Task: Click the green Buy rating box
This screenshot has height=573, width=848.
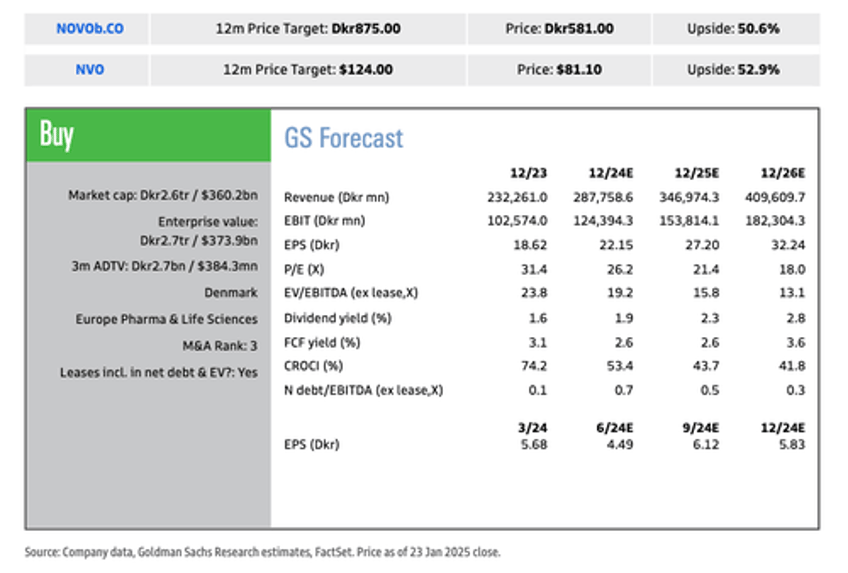Action: [x=149, y=135]
